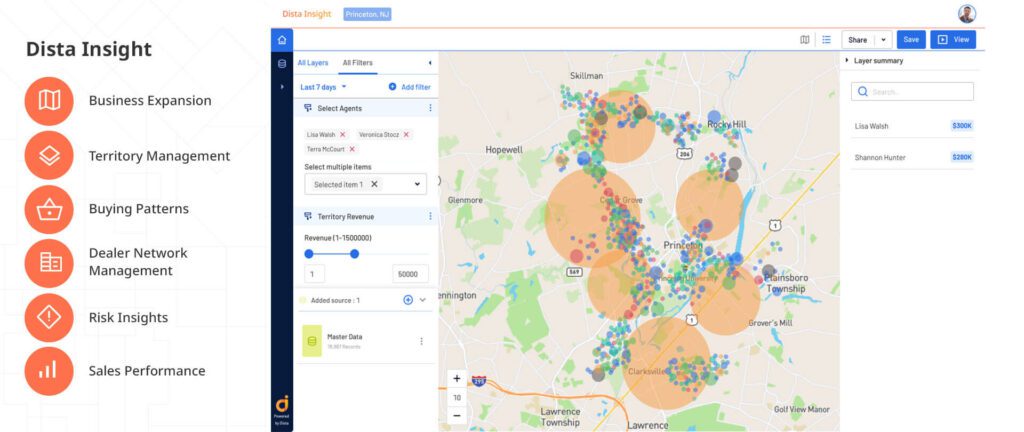
Task: Click the Save button
Action: pyautogui.click(x=910, y=40)
